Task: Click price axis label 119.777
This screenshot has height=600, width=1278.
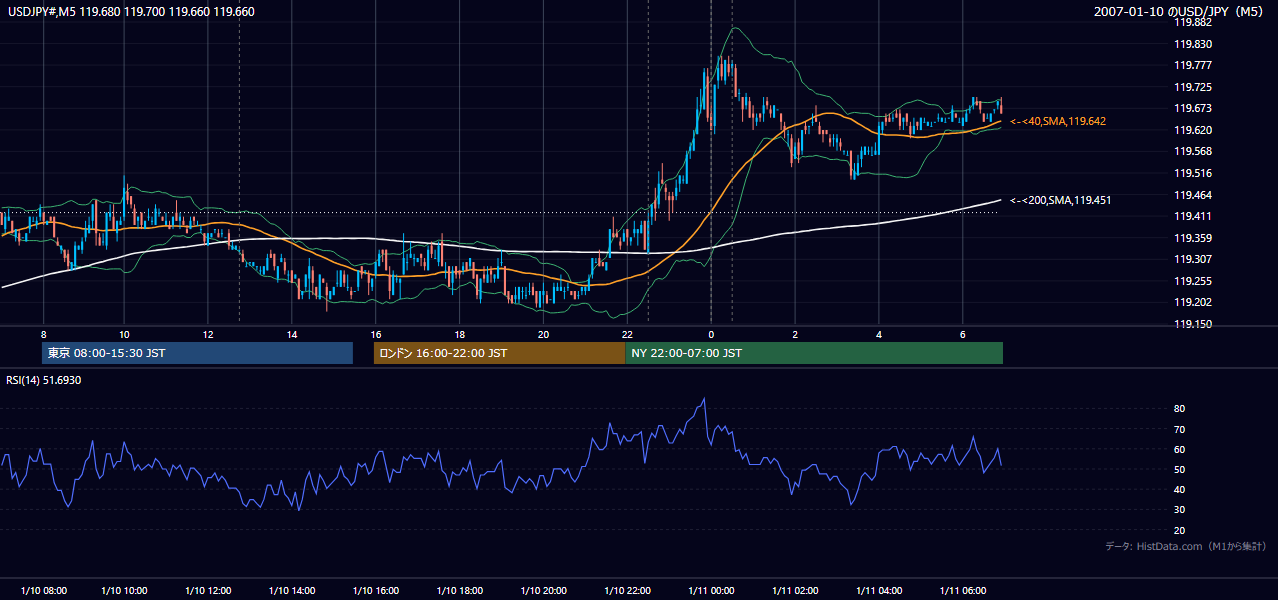Action: pyautogui.click(x=1193, y=65)
